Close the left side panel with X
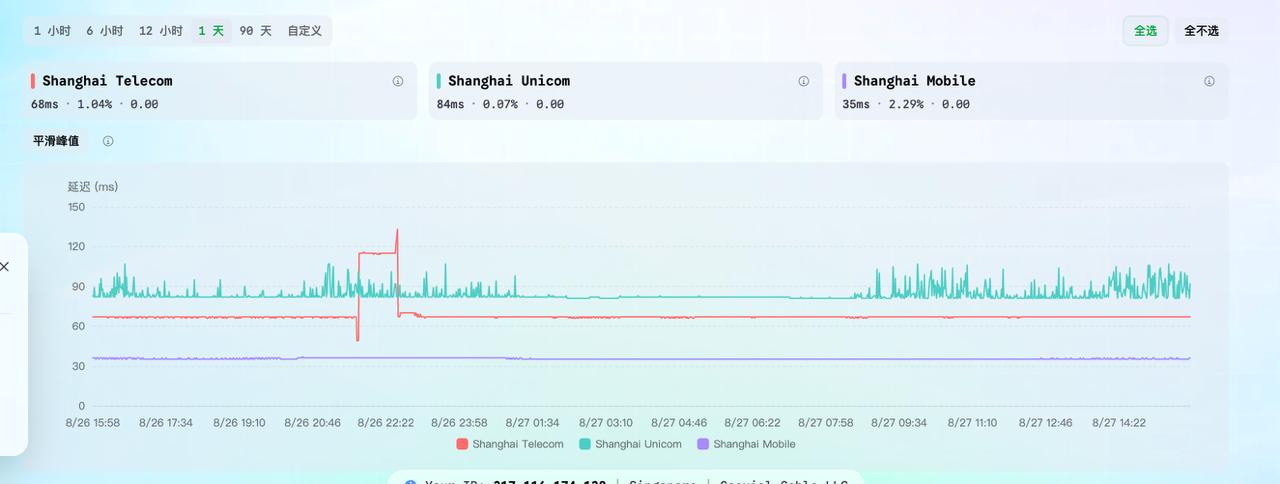This screenshot has width=1280, height=484. [x=4, y=266]
